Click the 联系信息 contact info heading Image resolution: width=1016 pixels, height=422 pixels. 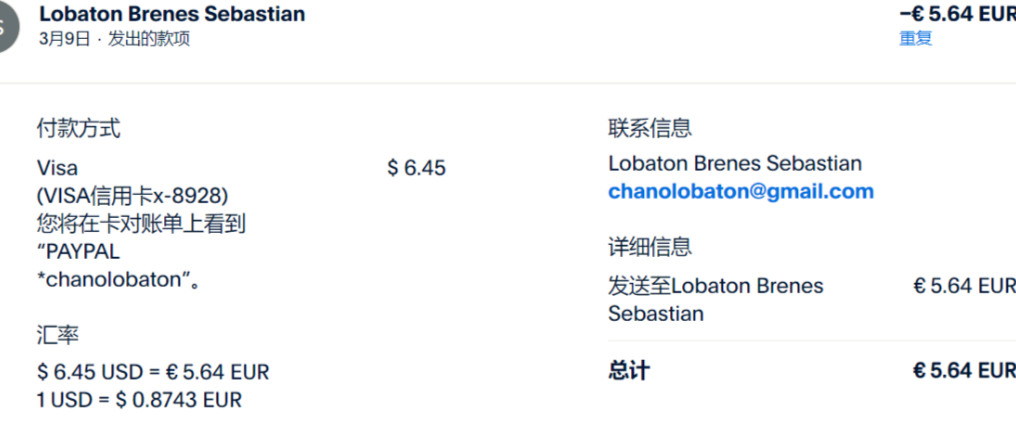(649, 128)
